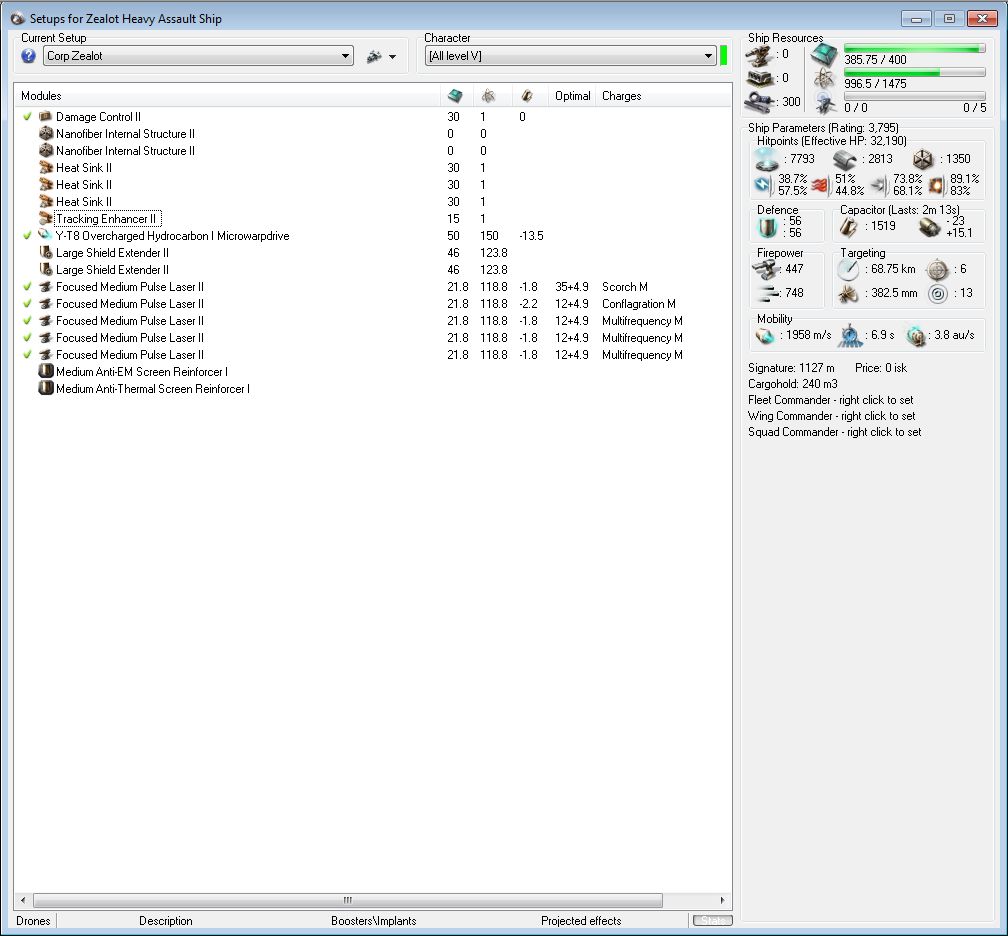The width and height of the screenshot is (1008, 936).
Task: Click the Conflagration M charge cell
Action: coord(638,304)
